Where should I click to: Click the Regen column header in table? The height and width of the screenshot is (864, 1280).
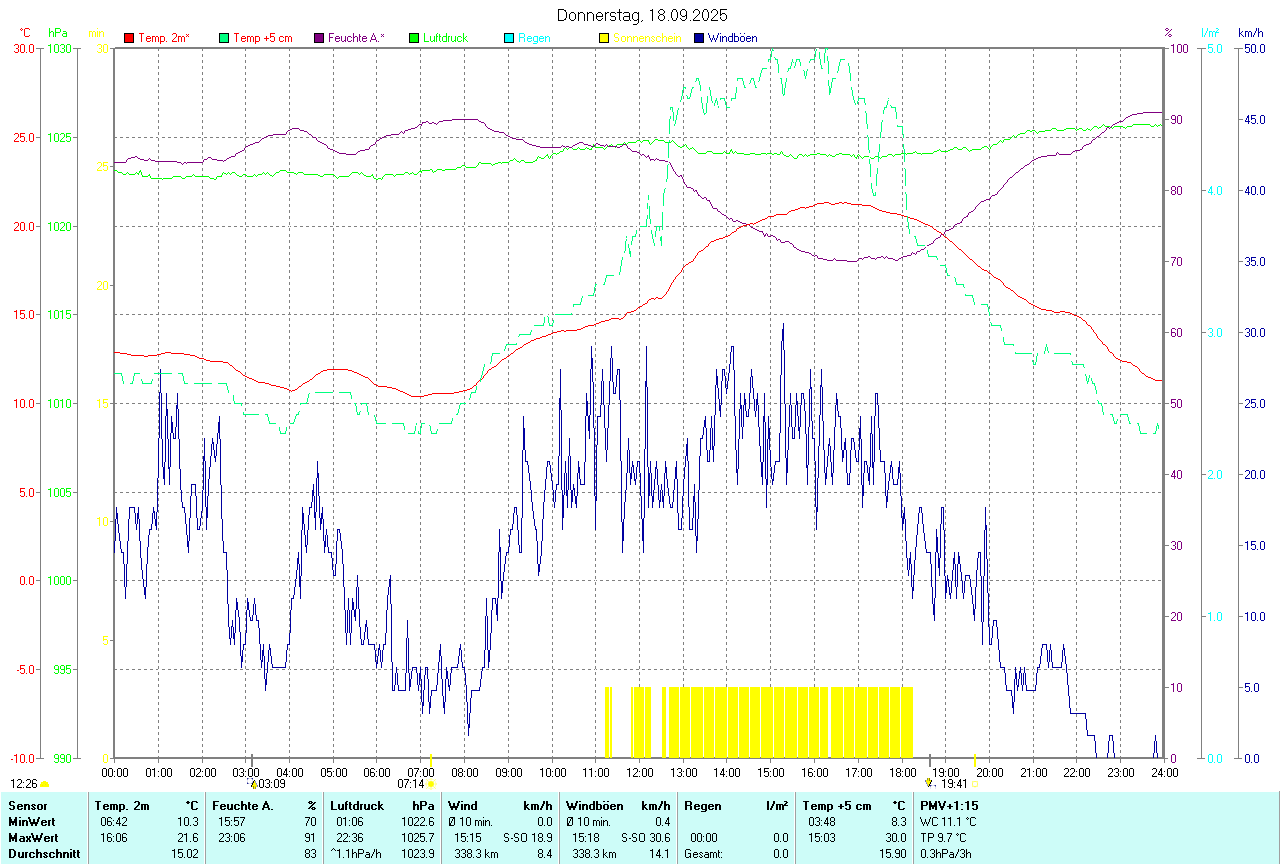(701, 805)
